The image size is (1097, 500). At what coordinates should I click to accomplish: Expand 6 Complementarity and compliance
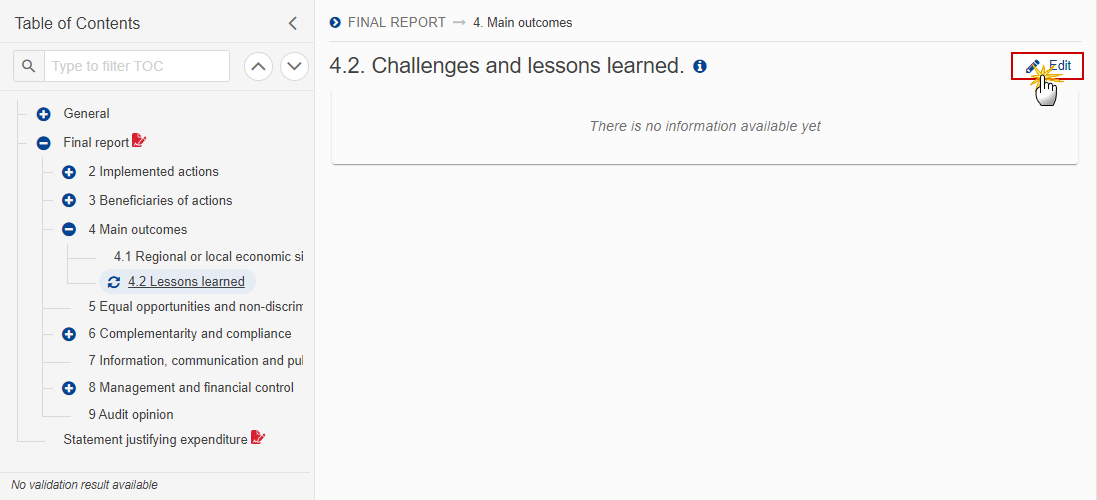pos(69,334)
